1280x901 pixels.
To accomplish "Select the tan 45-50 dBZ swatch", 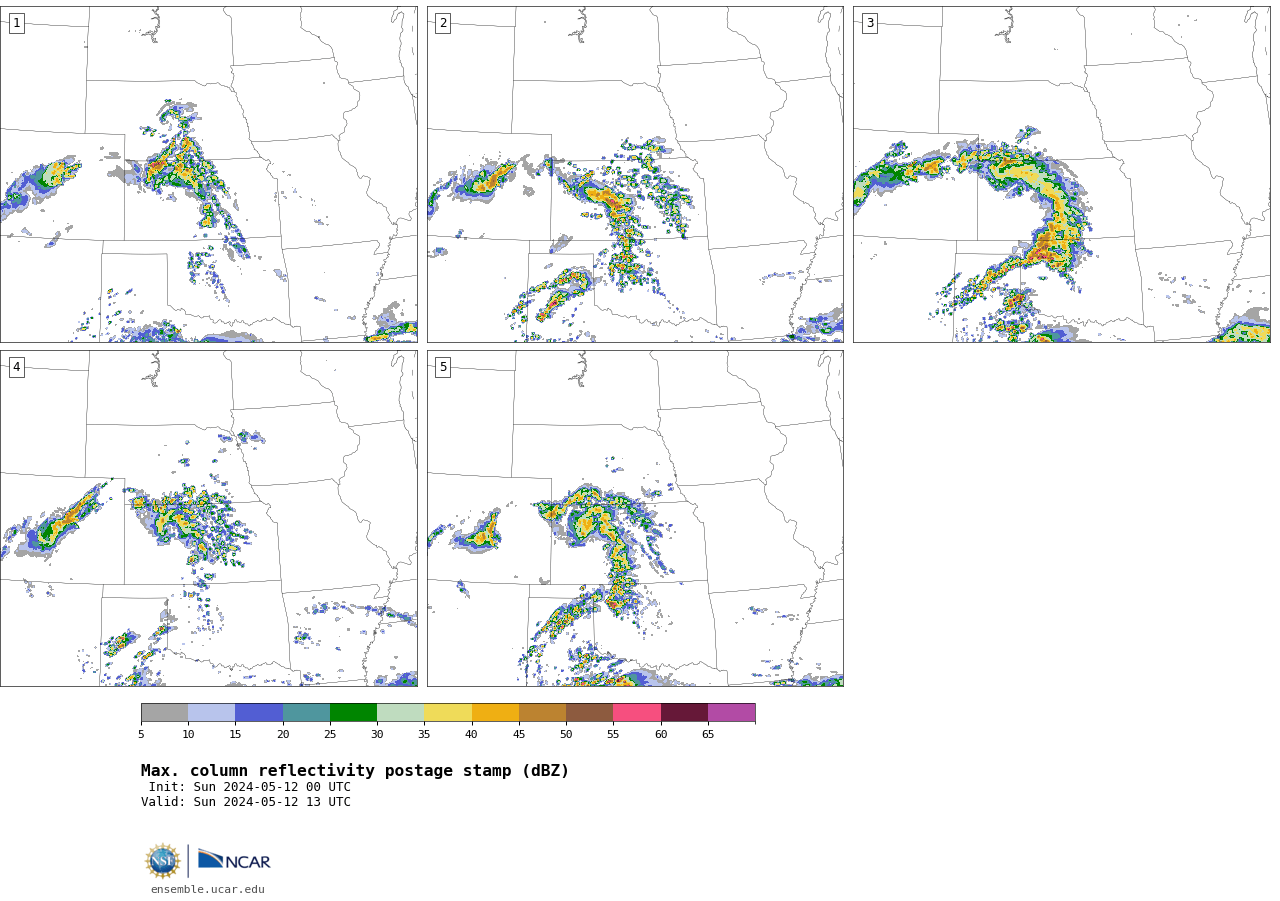I will pyautogui.click(x=542, y=712).
